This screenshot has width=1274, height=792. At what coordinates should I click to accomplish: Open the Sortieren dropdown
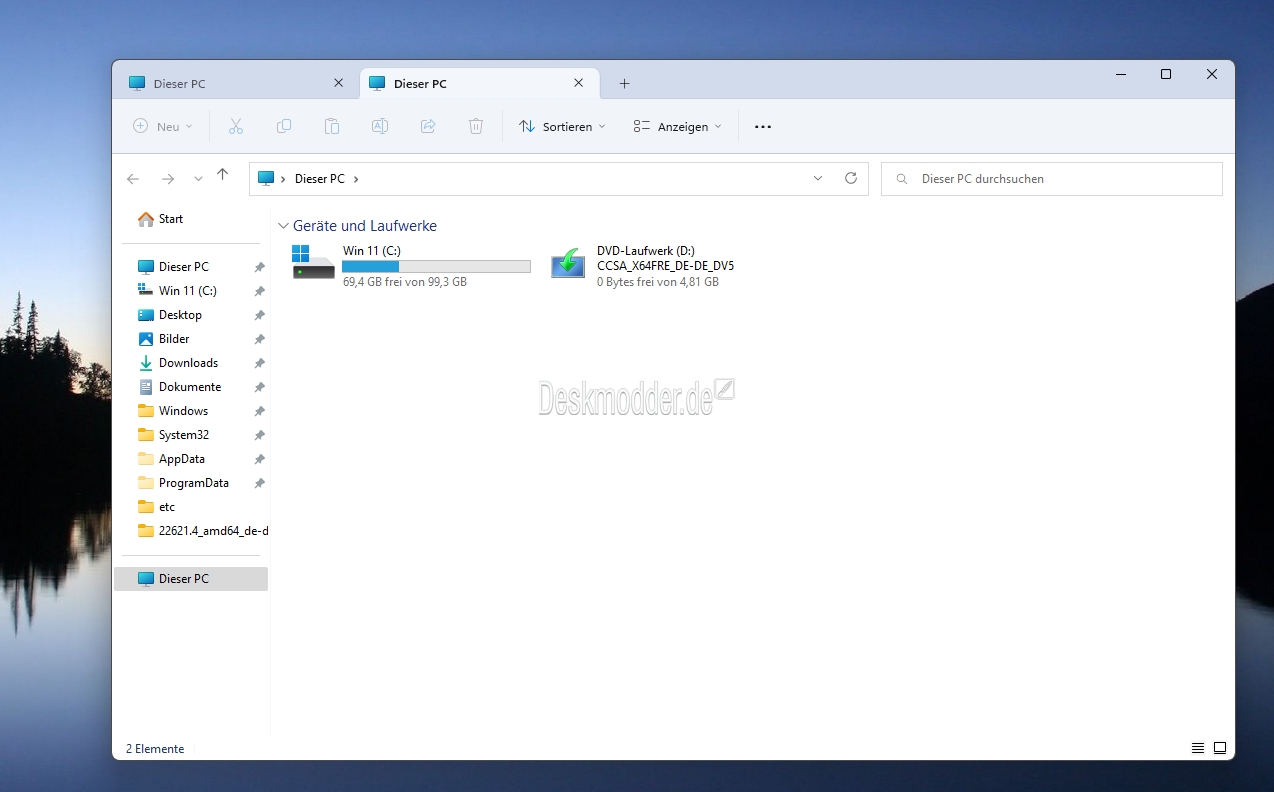click(563, 126)
